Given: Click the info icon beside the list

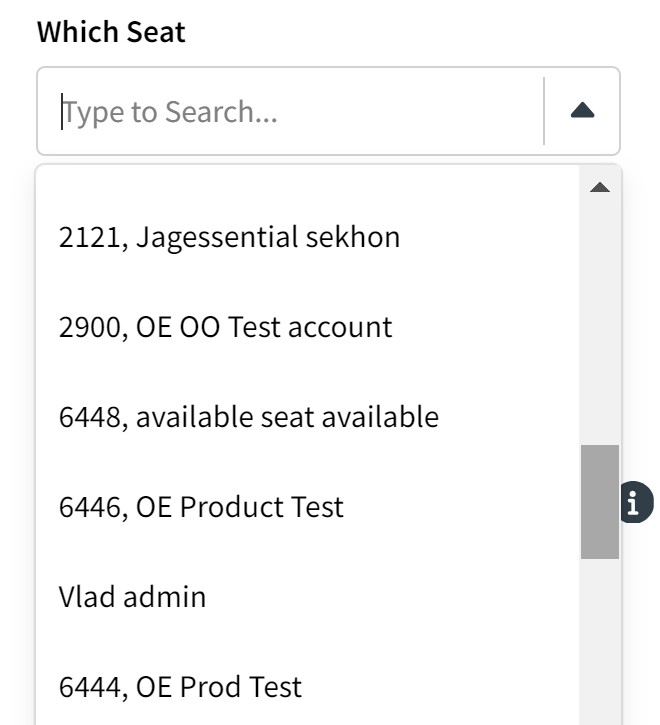Looking at the screenshot, I should tap(634, 502).
